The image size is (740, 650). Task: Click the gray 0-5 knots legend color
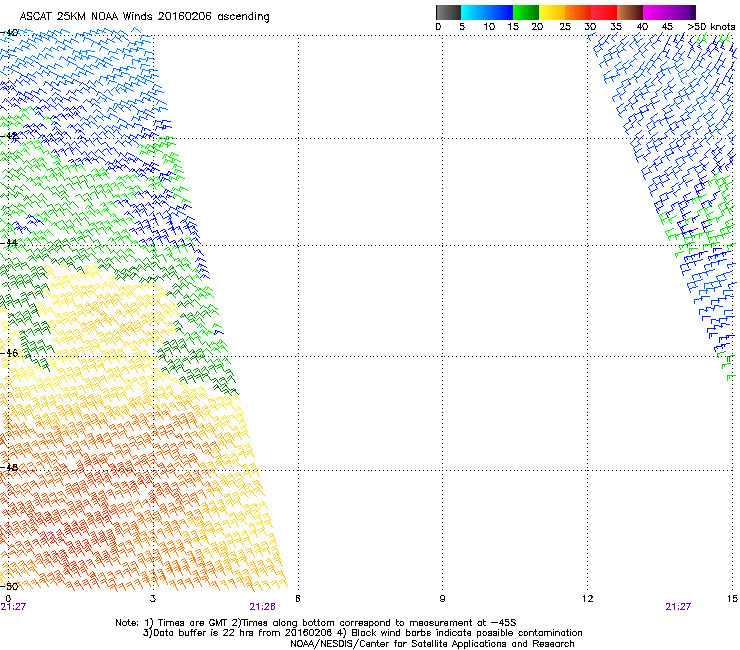[448, 12]
